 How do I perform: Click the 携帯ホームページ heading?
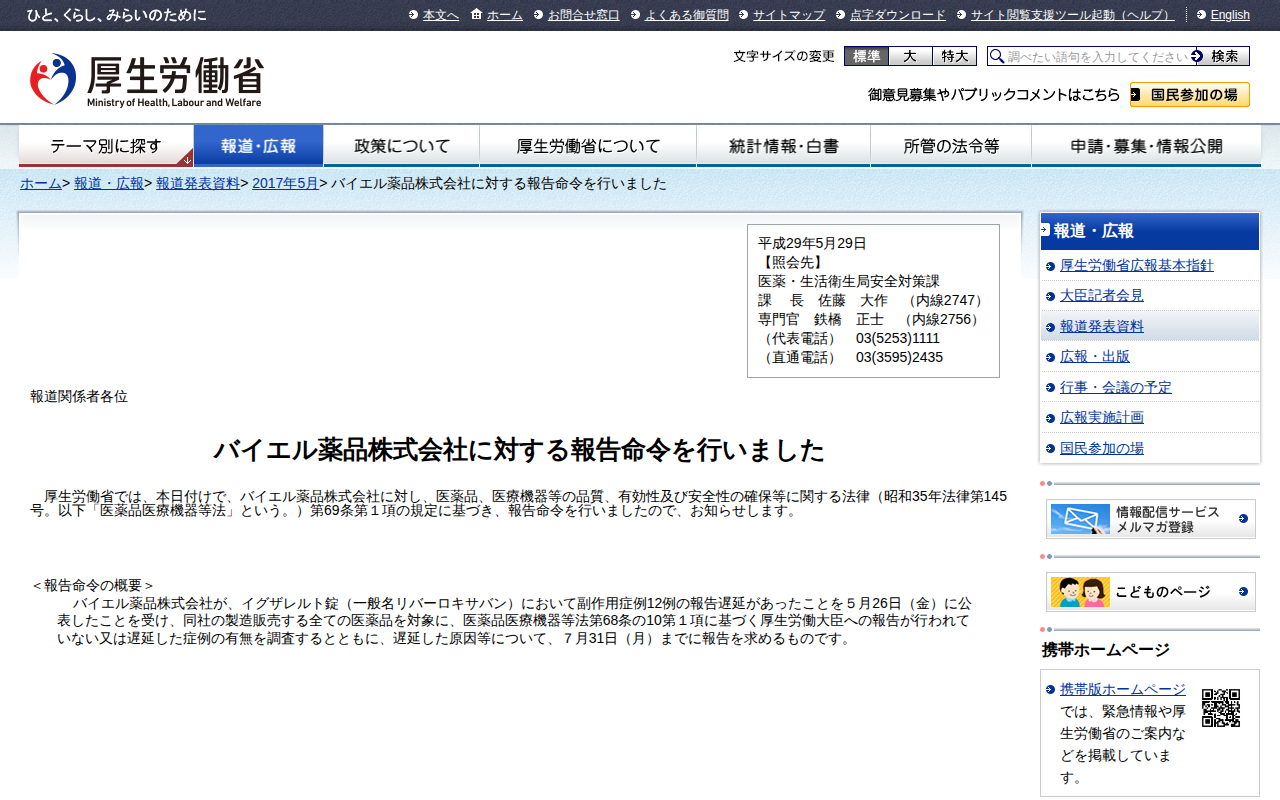(1106, 650)
